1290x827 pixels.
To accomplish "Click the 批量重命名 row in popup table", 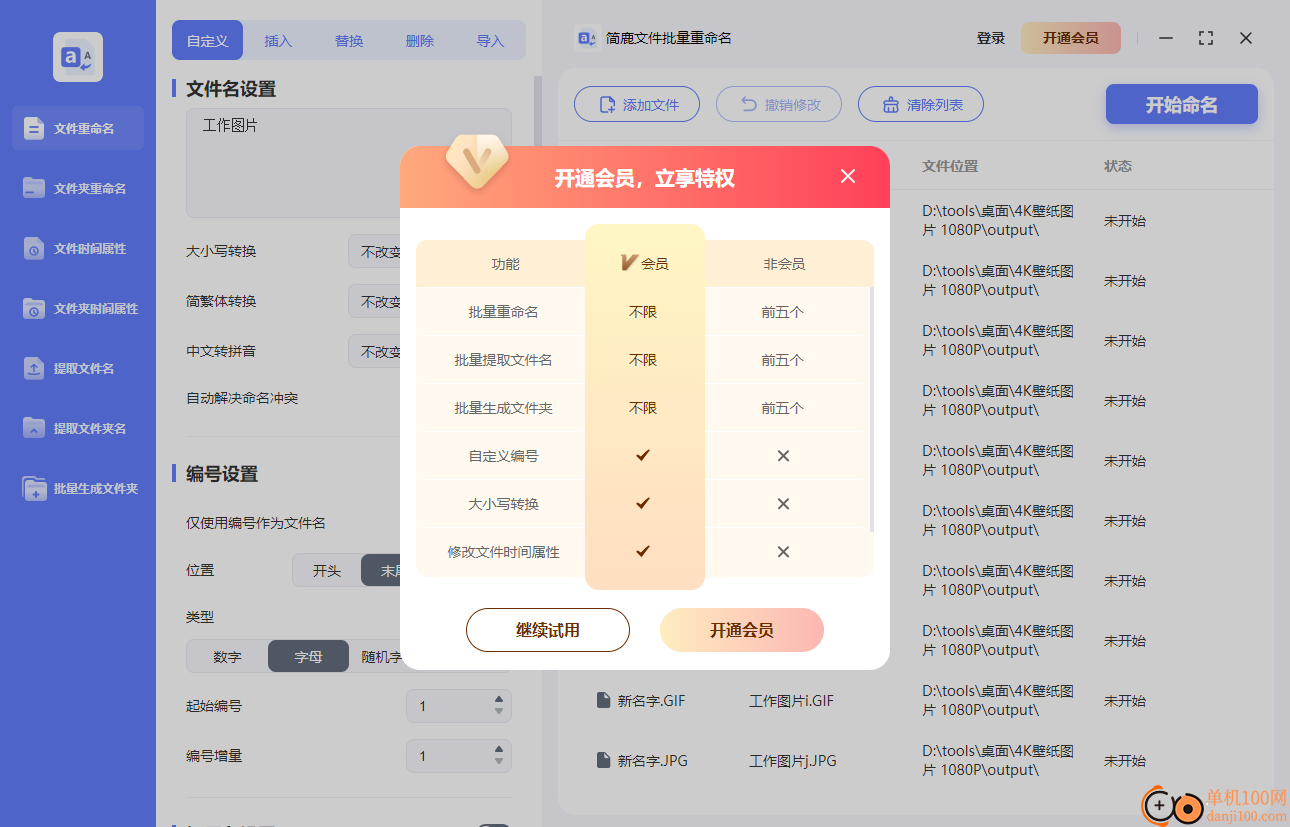I will (x=644, y=312).
